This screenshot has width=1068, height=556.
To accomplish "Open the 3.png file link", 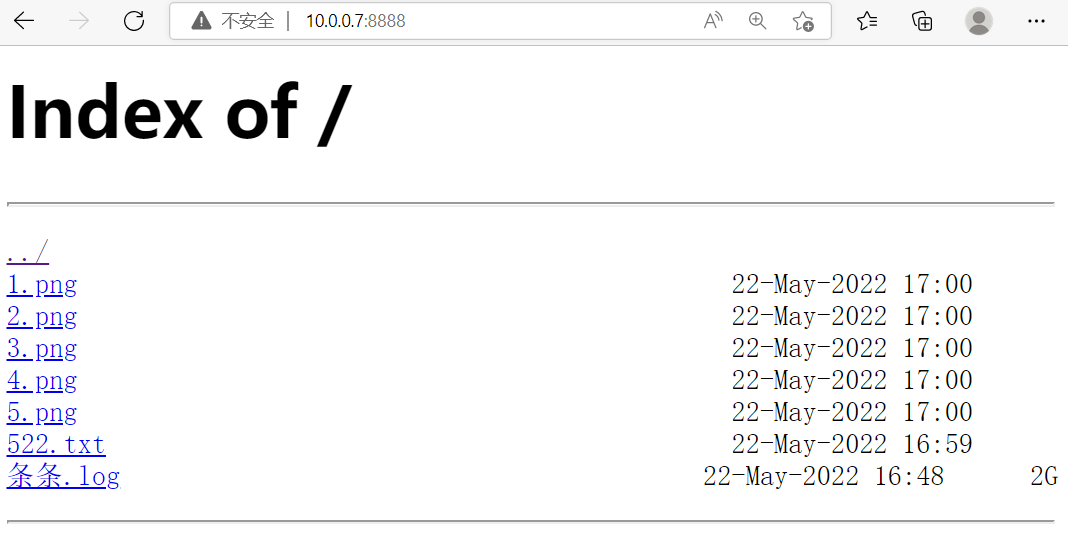I will click(x=41, y=349).
